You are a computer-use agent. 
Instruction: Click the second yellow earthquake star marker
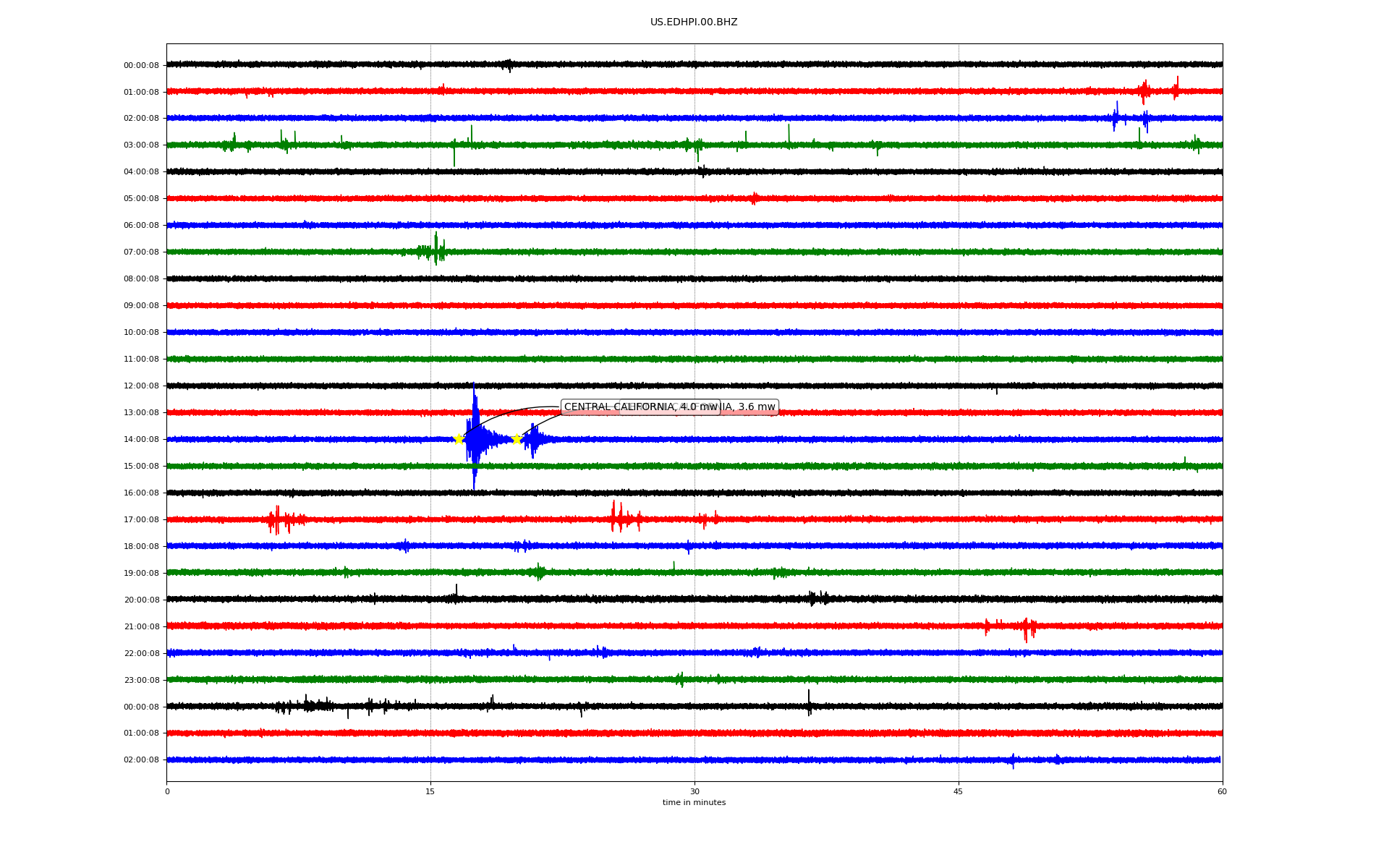pyautogui.click(x=517, y=439)
